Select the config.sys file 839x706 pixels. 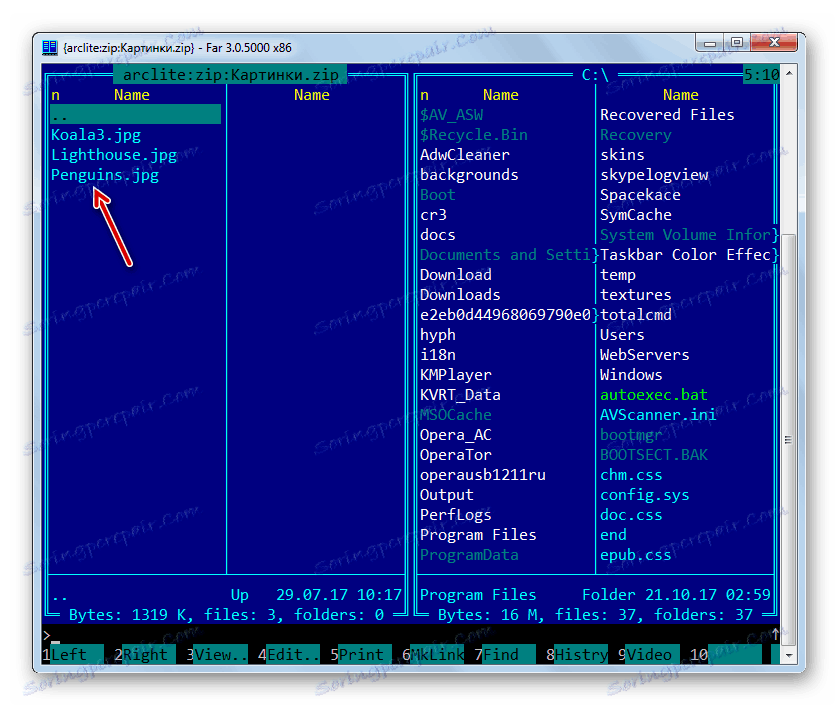coord(645,495)
